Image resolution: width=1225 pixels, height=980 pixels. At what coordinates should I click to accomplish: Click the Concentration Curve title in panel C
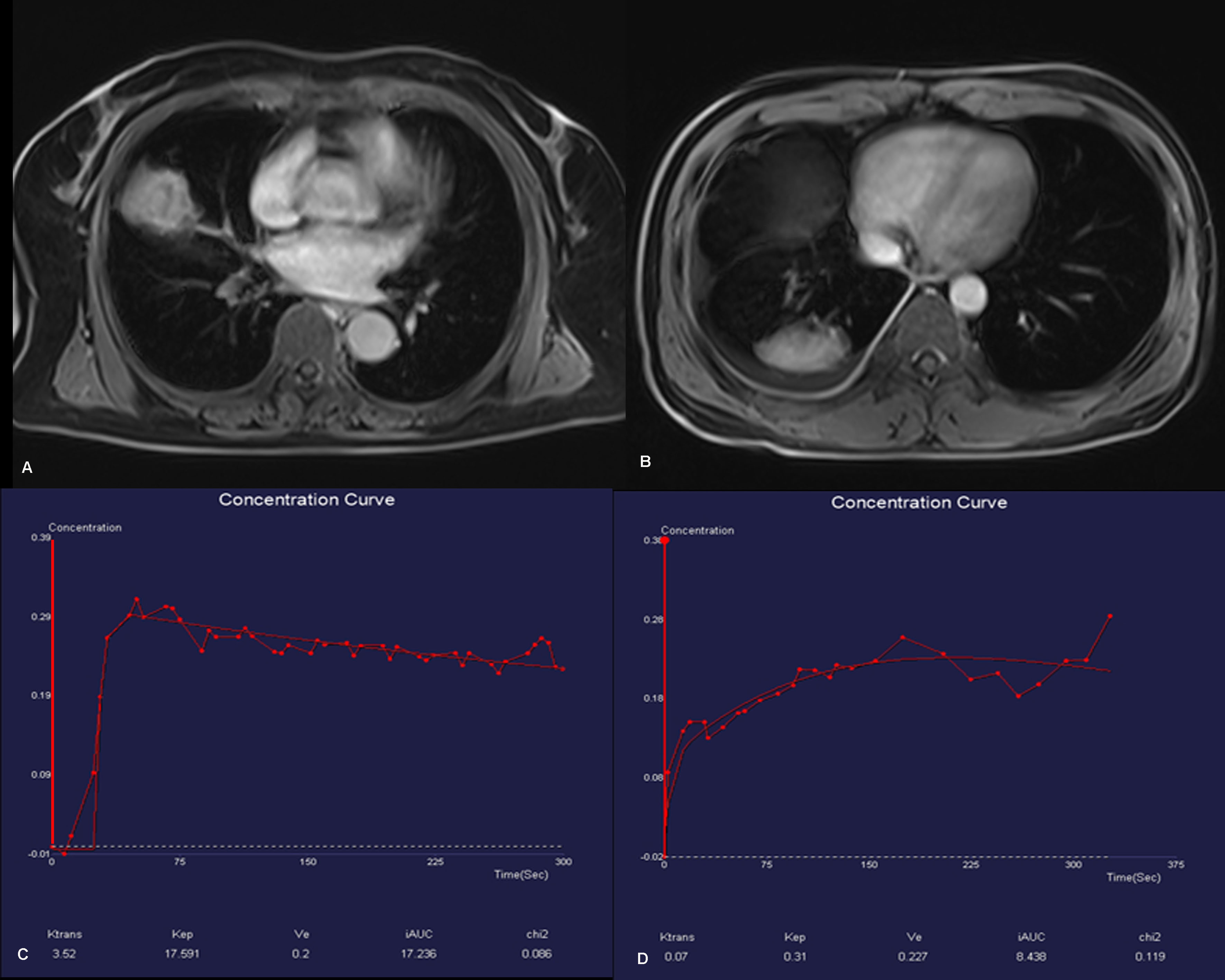point(306,500)
